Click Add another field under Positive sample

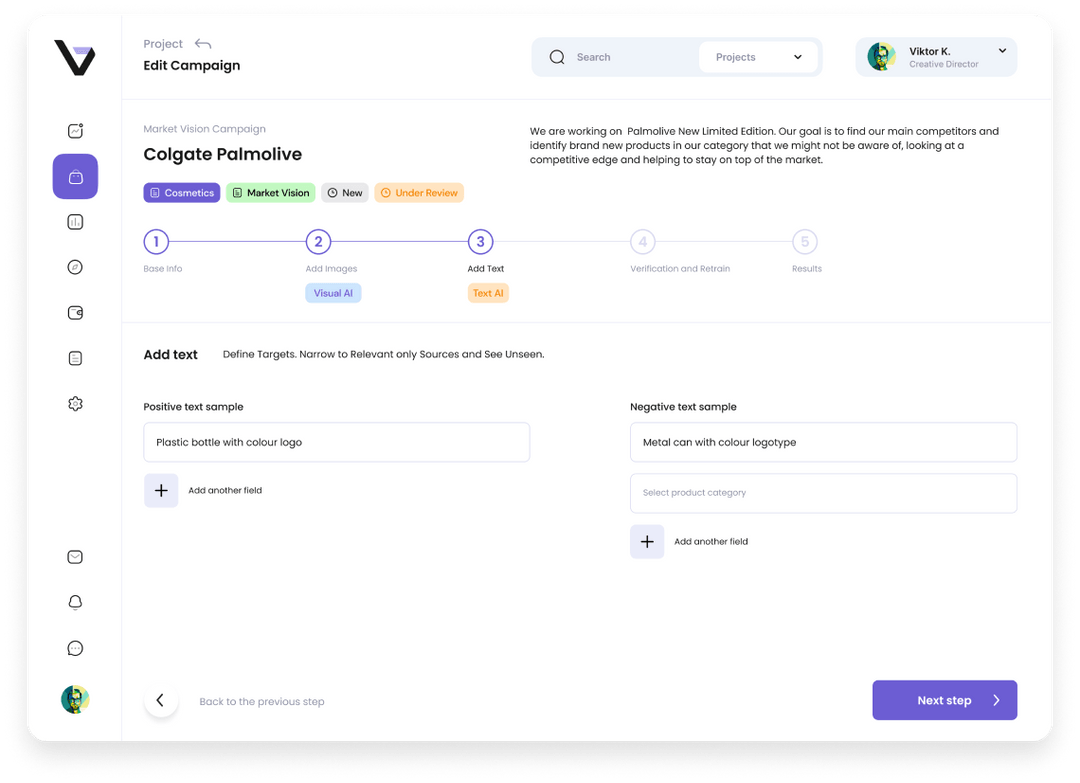[225, 490]
